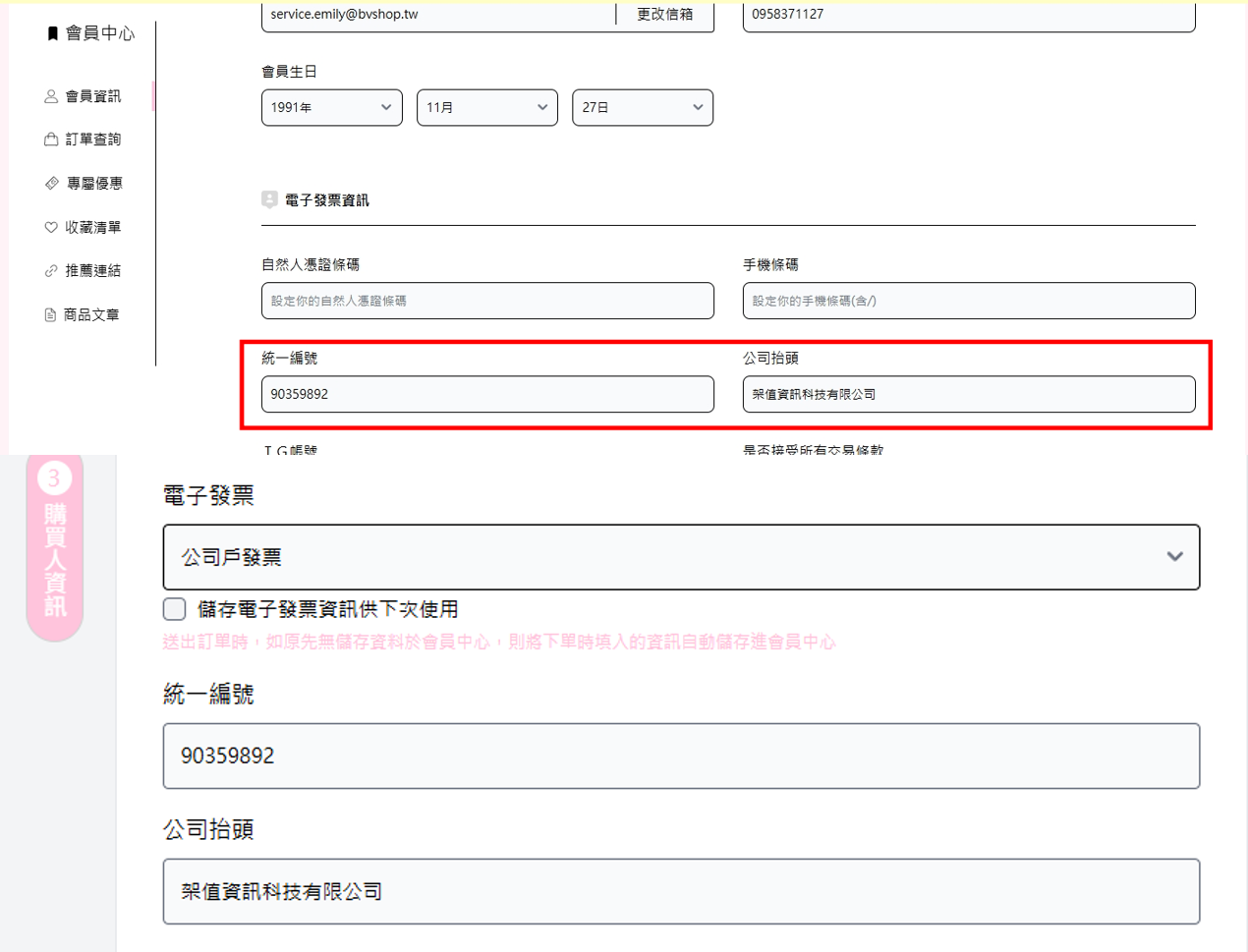The width and height of the screenshot is (1248, 952).
Task: Click the 更改信箱 button
Action: coord(665,14)
